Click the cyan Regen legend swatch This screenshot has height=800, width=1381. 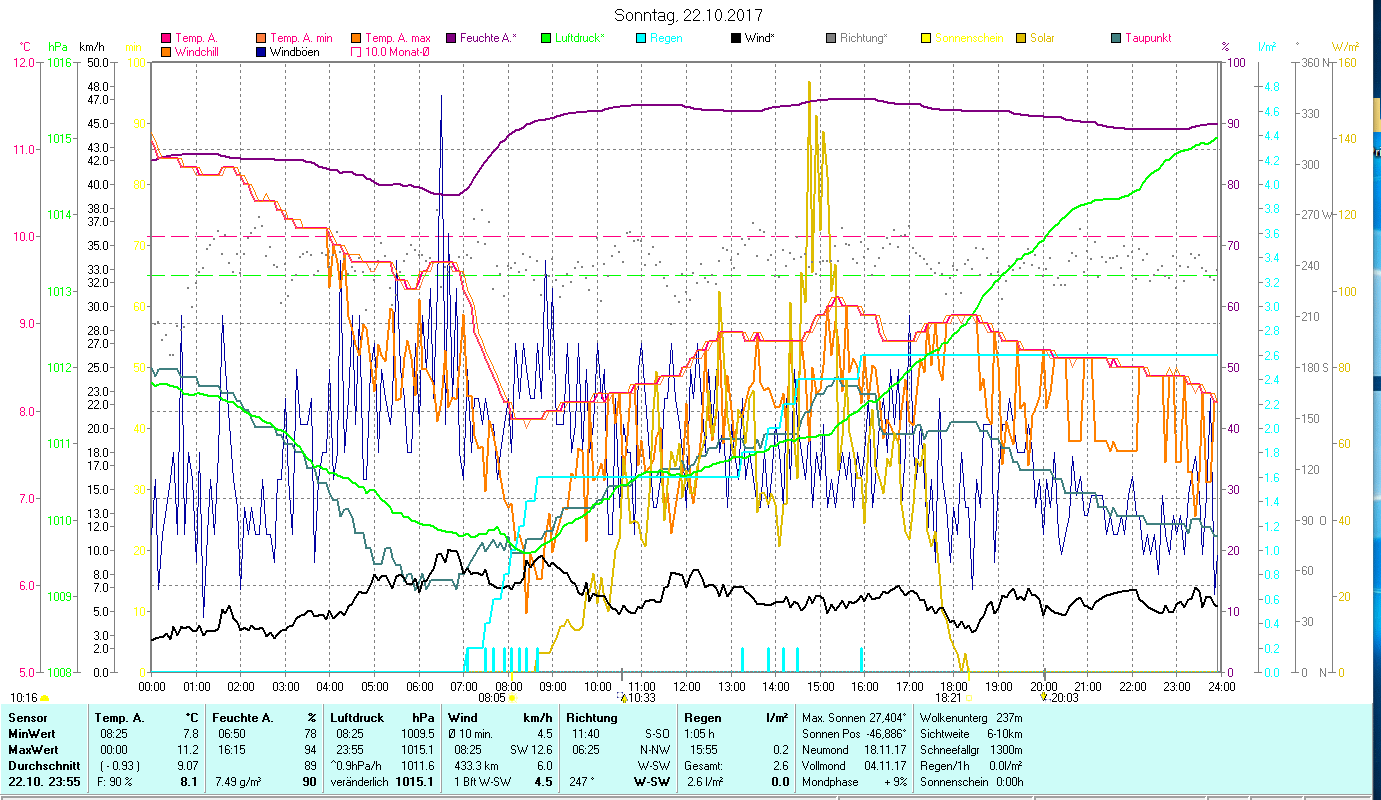click(642, 38)
